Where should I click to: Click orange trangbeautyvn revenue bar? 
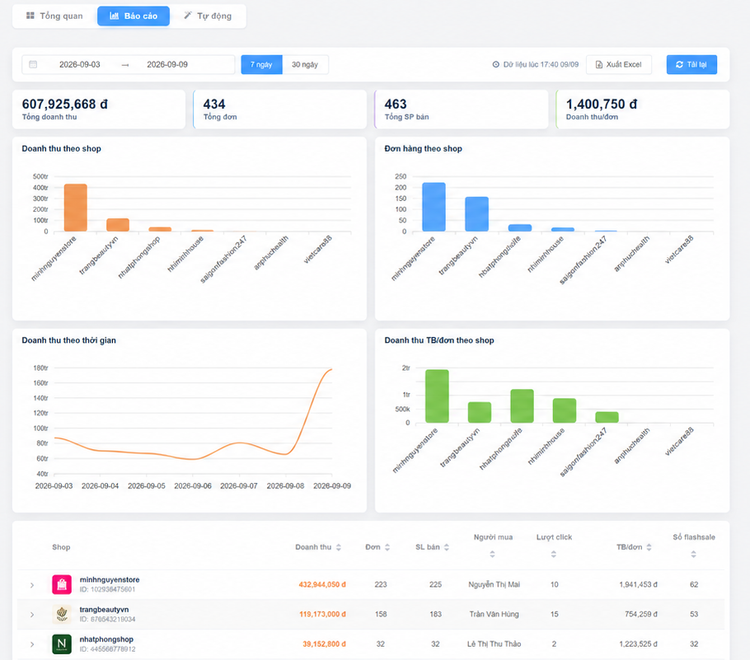(x=118, y=225)
